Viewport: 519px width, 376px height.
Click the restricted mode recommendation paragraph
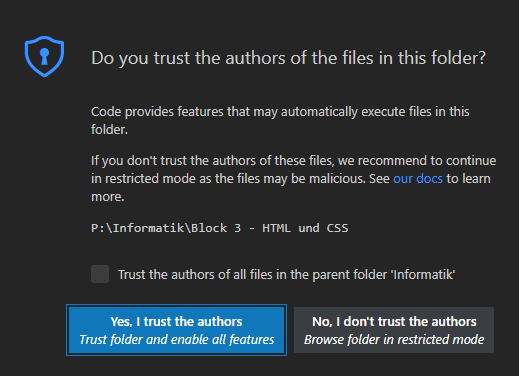point(293,179)
